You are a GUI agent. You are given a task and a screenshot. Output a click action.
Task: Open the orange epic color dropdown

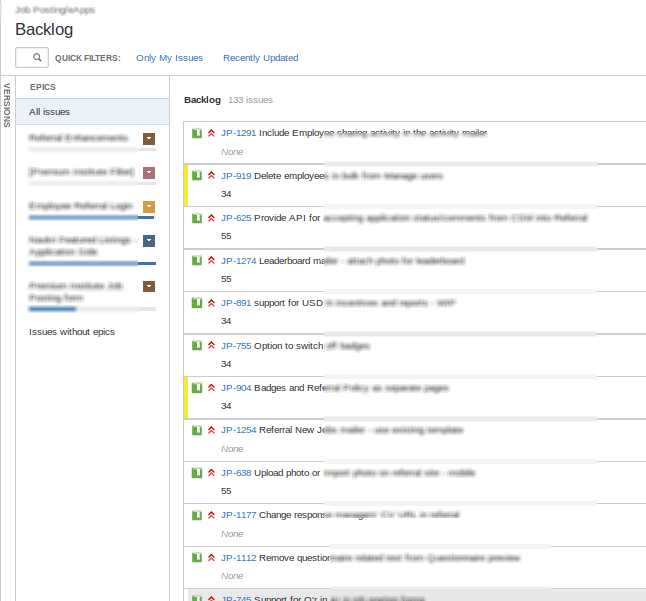pyautogui.click(x=149, y=207)
